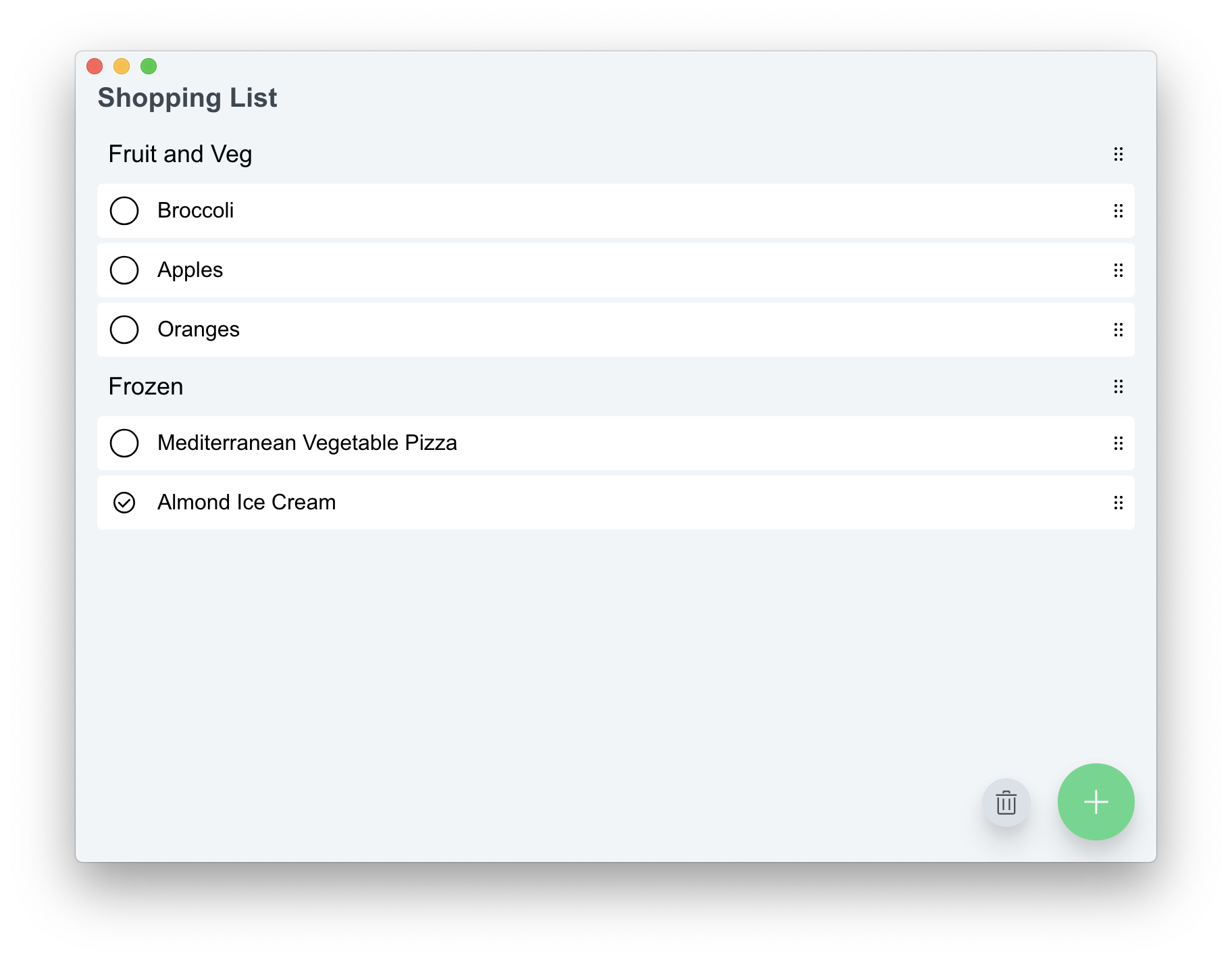
Task: Select the Fruit and Veg heading
Action: tap(180, 154)
